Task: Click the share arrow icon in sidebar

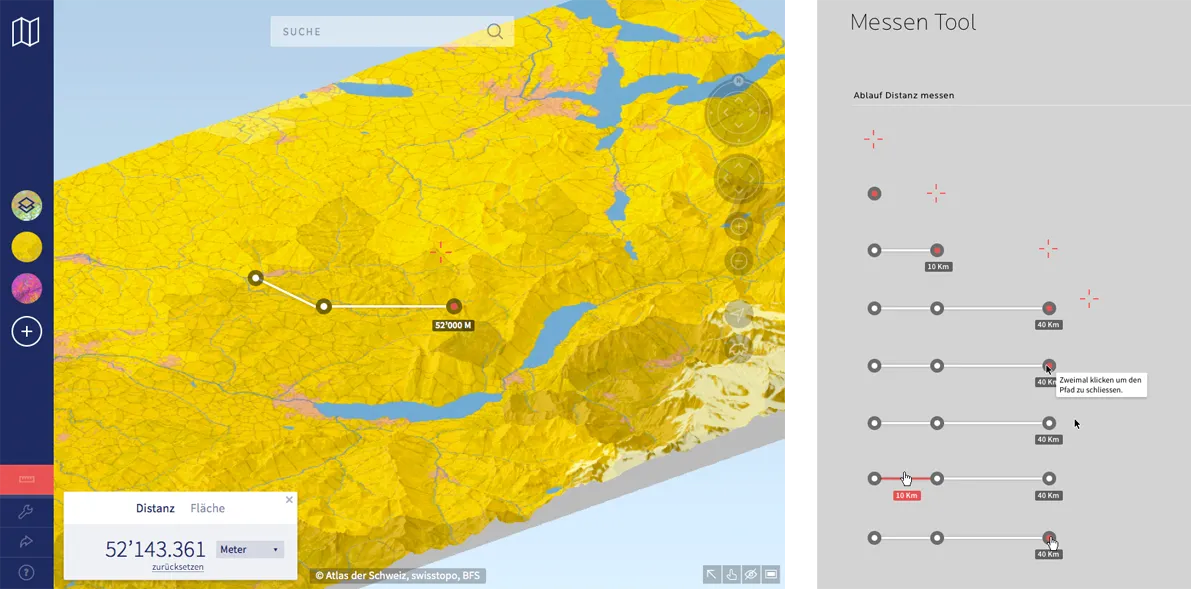Action: click(27, 542)
